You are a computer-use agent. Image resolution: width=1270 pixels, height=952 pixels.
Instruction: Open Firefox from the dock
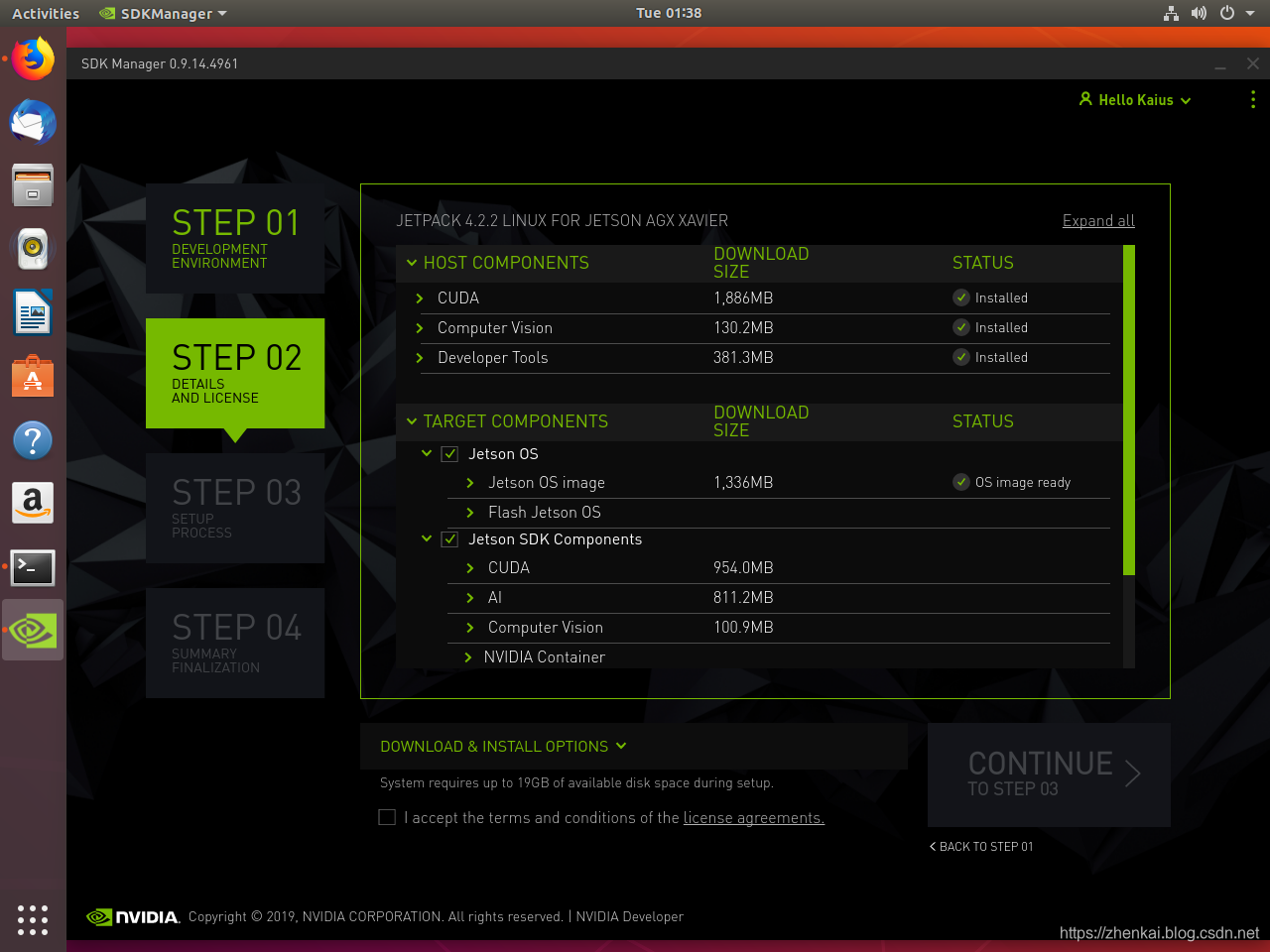33,59
